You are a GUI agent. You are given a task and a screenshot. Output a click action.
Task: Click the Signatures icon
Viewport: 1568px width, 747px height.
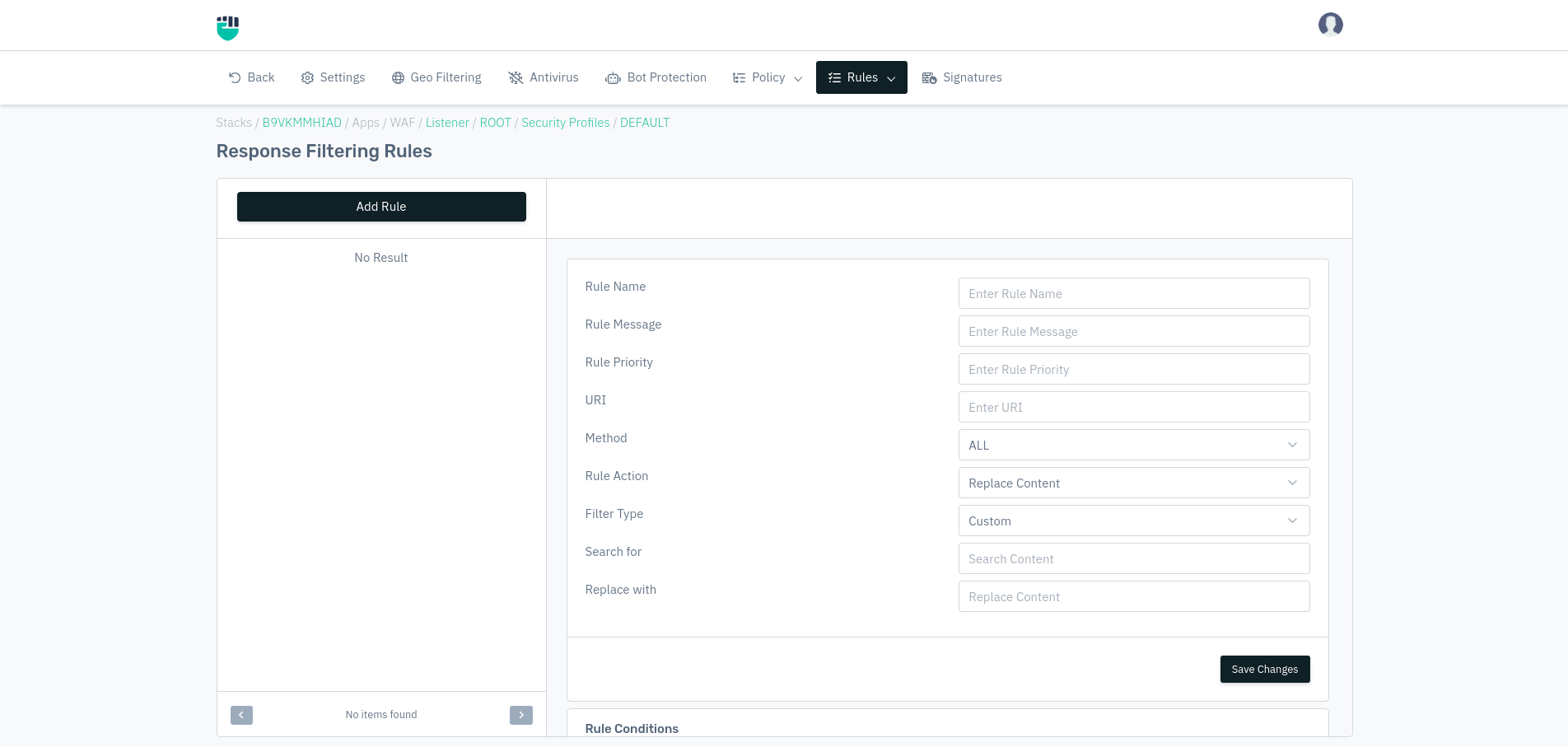tap(929, 77)
